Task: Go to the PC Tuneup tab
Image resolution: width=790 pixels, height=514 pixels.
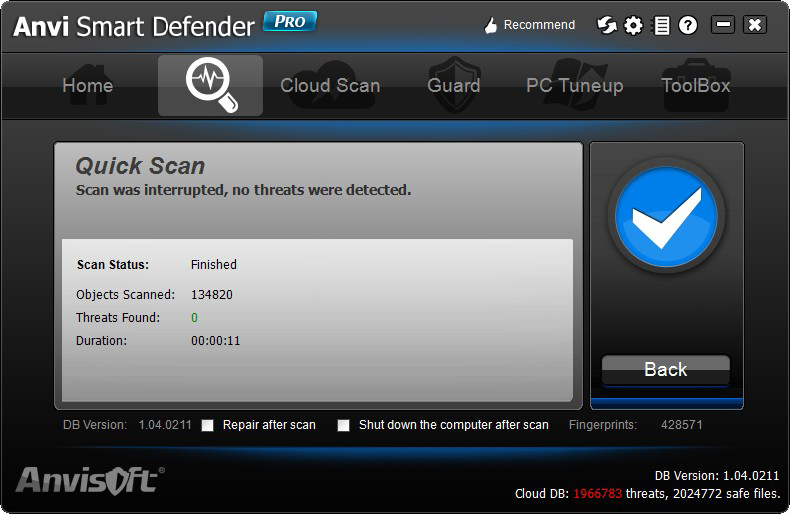Action: tap(575, 85)
